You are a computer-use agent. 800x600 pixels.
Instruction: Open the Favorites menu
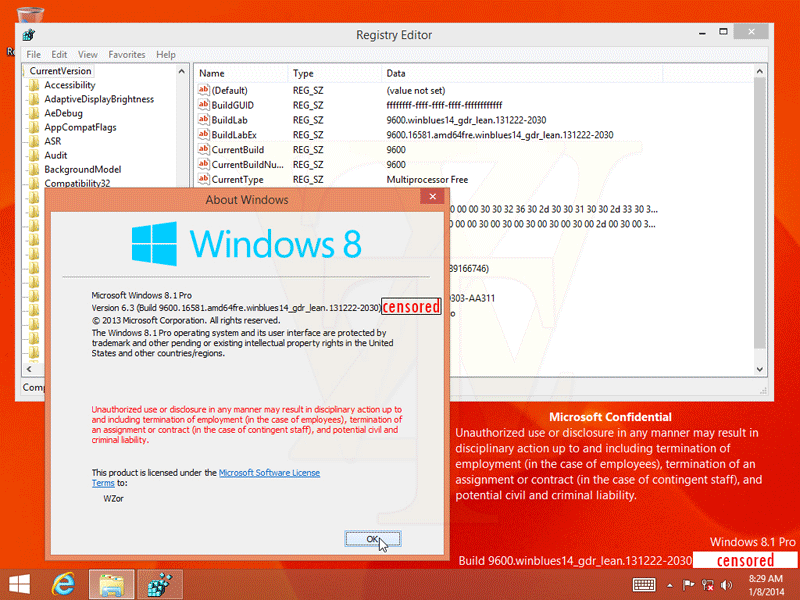(127, 54)
